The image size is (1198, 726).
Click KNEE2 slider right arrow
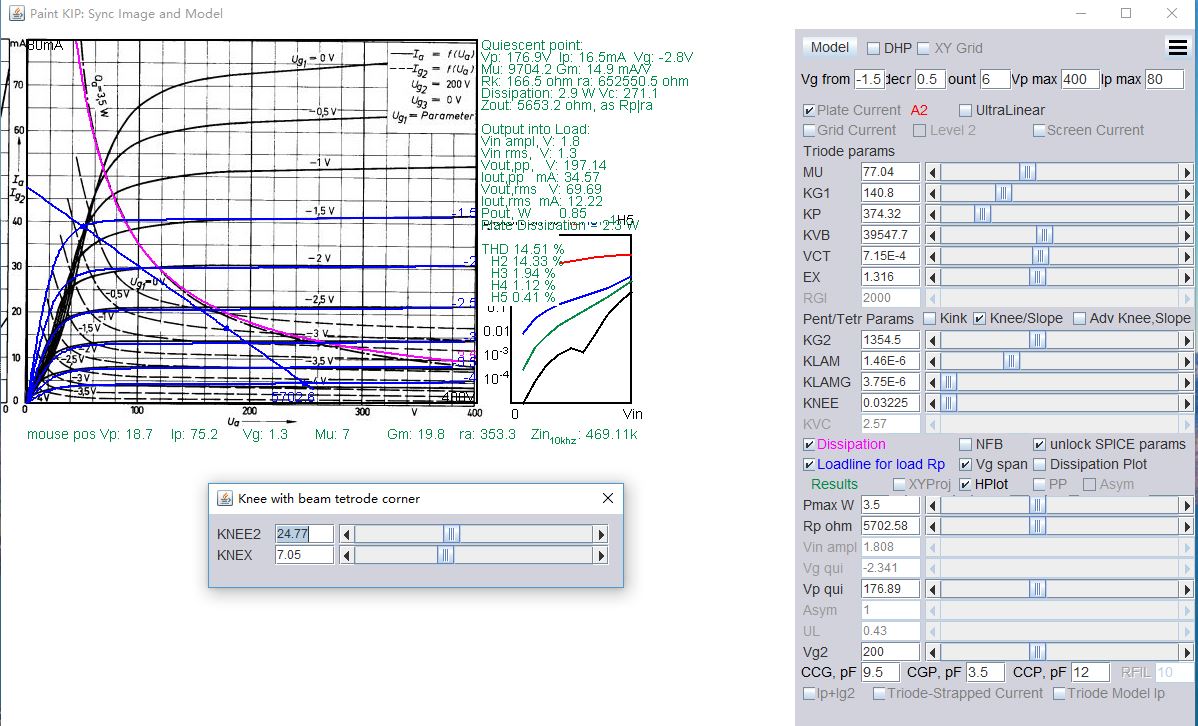tap(601, 534)
